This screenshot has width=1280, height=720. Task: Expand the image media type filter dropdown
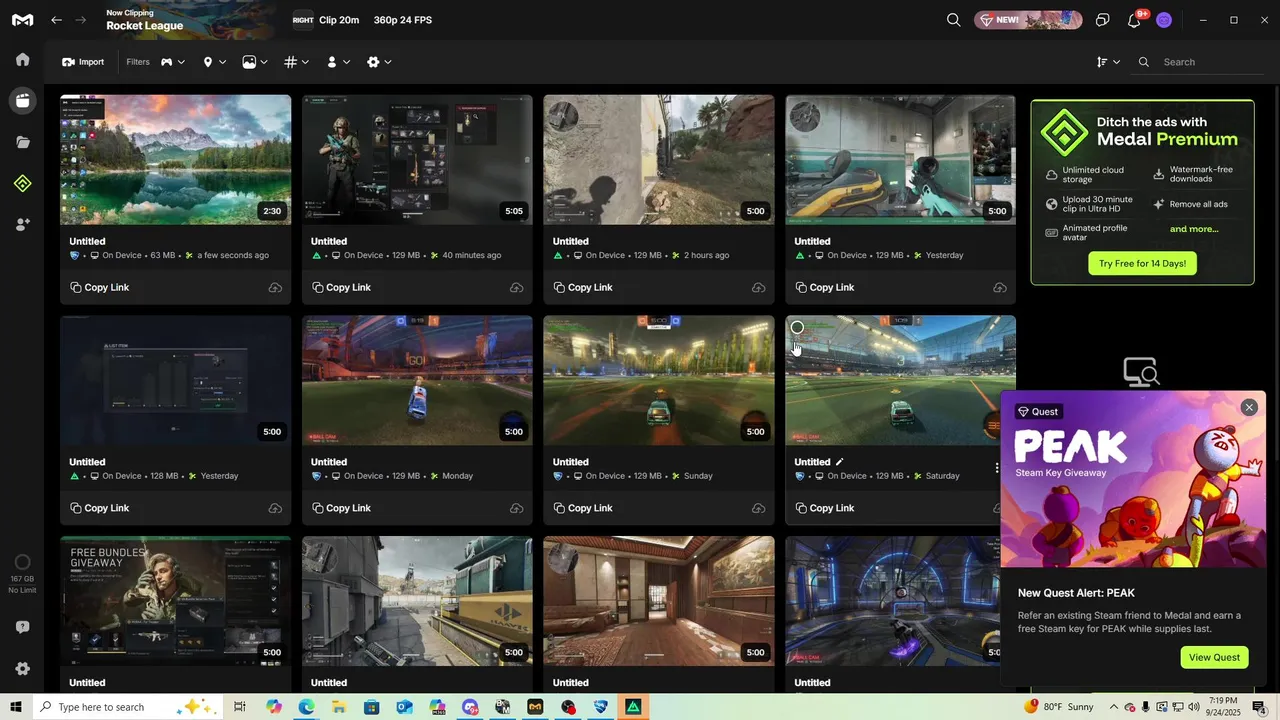point(255,62)
